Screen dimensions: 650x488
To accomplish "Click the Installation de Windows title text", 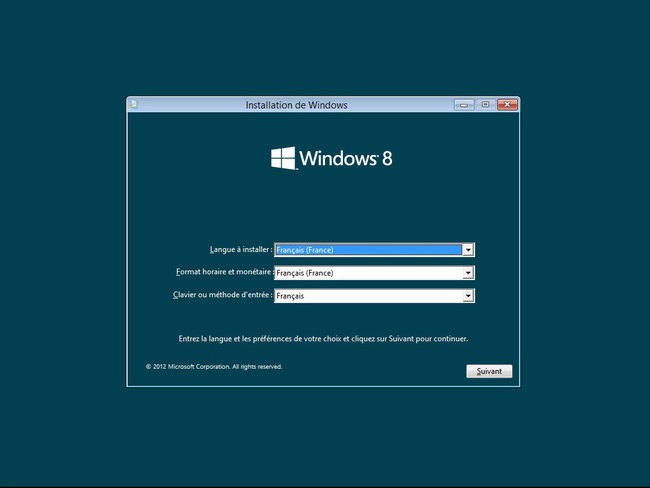I will tap(296, 105).
